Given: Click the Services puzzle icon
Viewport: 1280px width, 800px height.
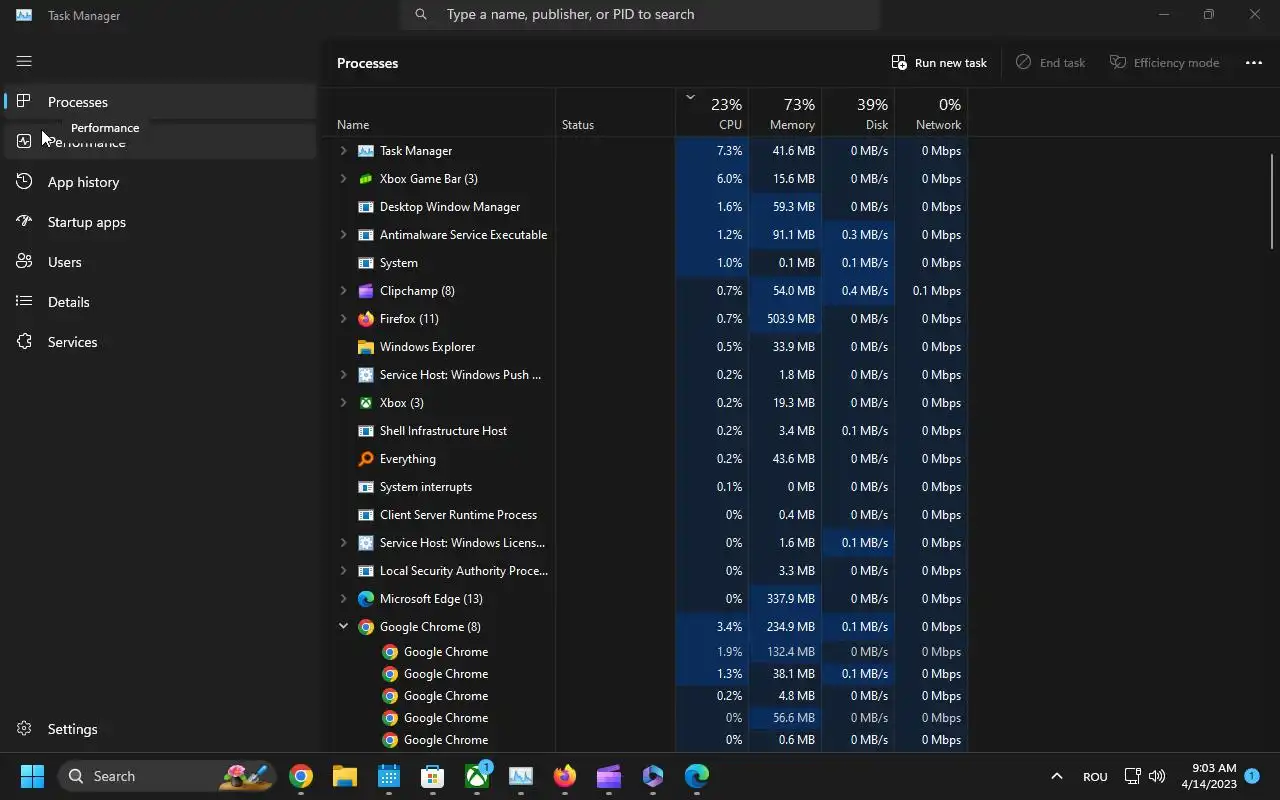Looking at the screenshot, I should [x=24, y=342].
